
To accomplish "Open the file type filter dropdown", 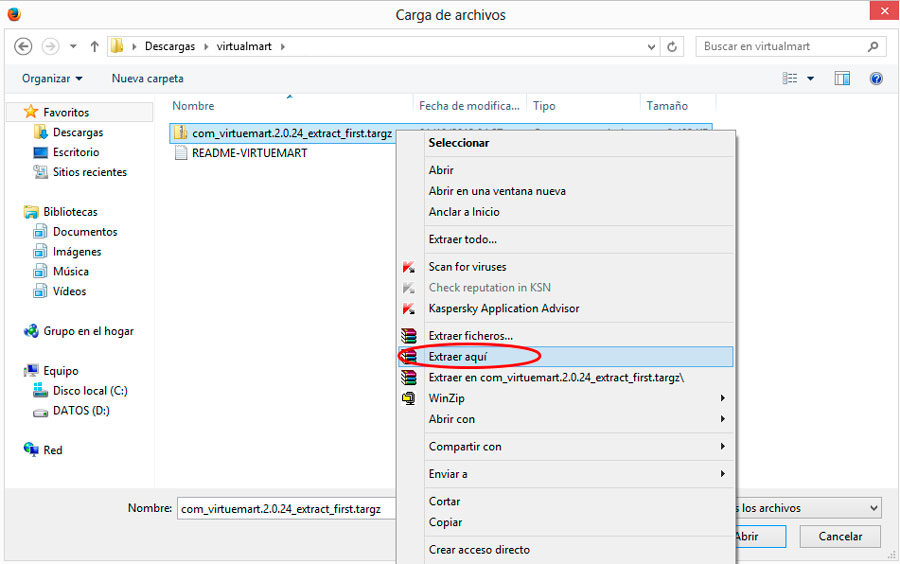I will point(808,508).
